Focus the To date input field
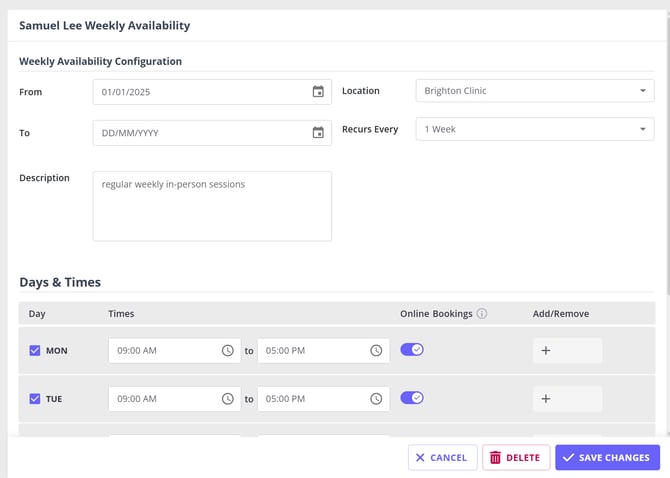Screen dimensions: 670x478 (x=200, y=133)
